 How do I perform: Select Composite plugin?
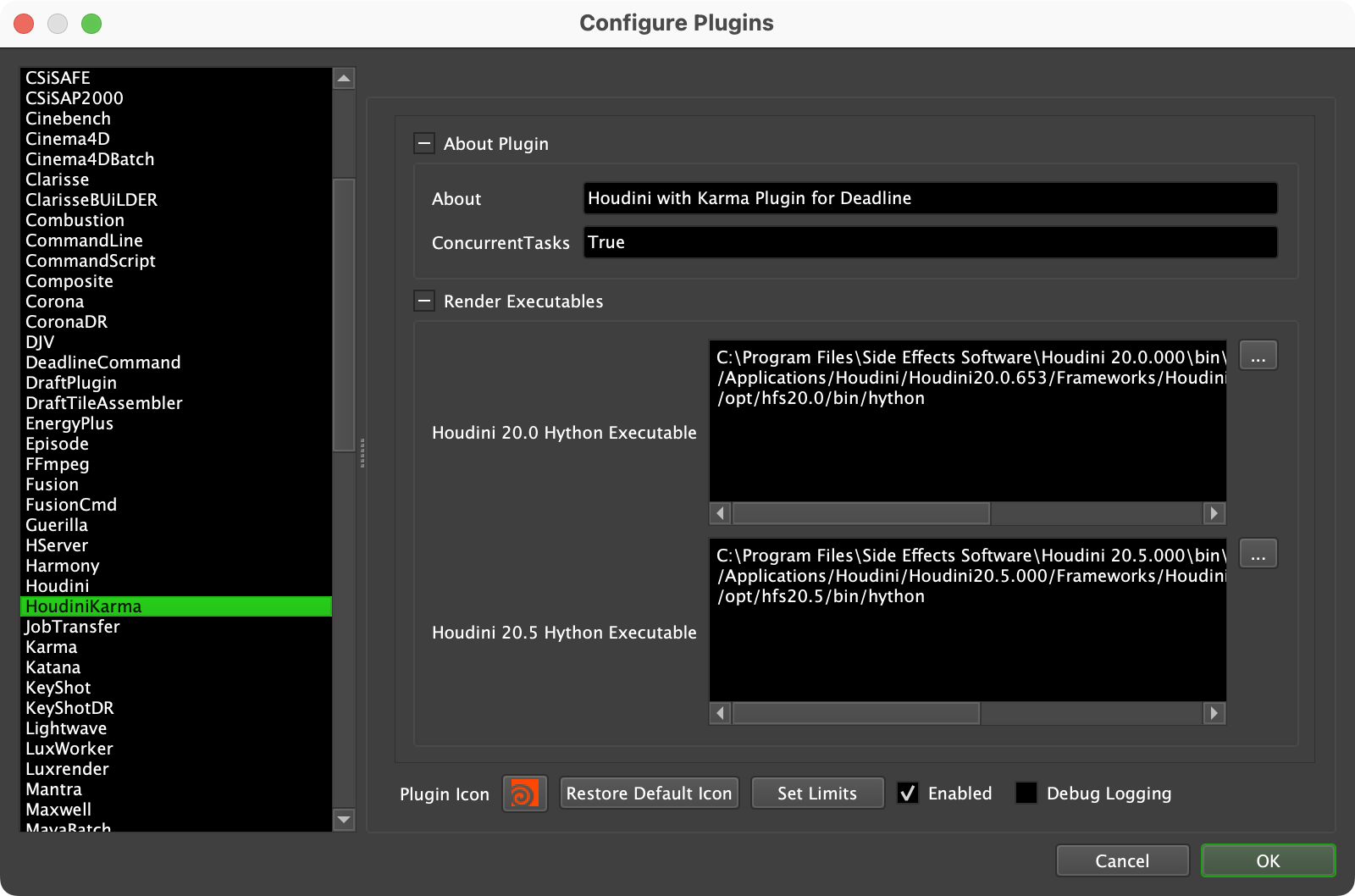(x=176, y=281)
